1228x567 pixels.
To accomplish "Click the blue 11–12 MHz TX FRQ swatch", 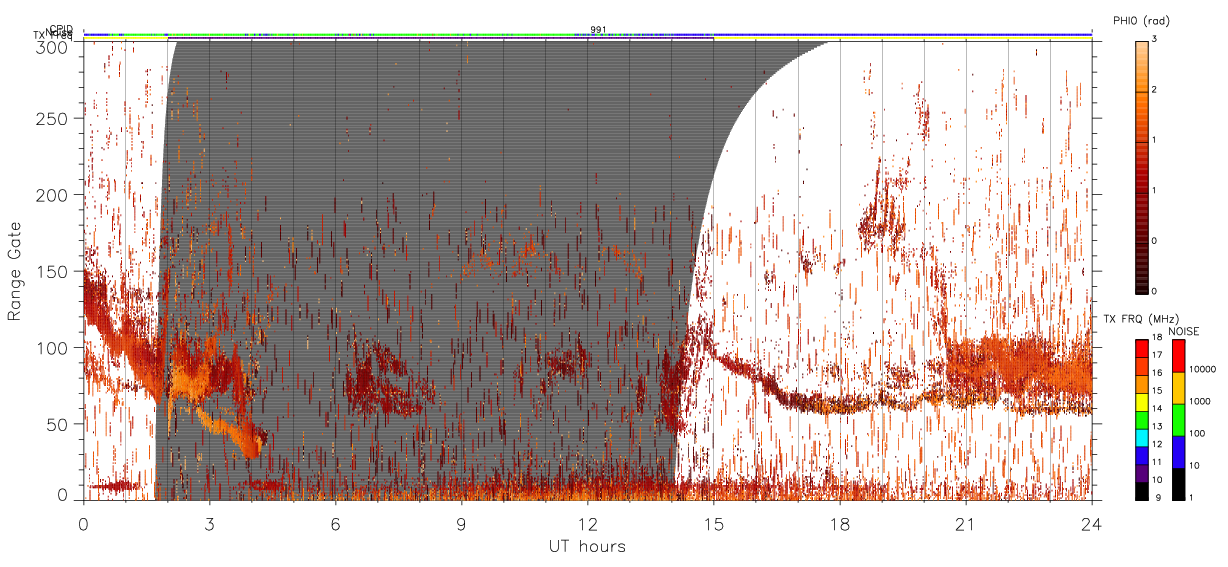I will 1141,454.
